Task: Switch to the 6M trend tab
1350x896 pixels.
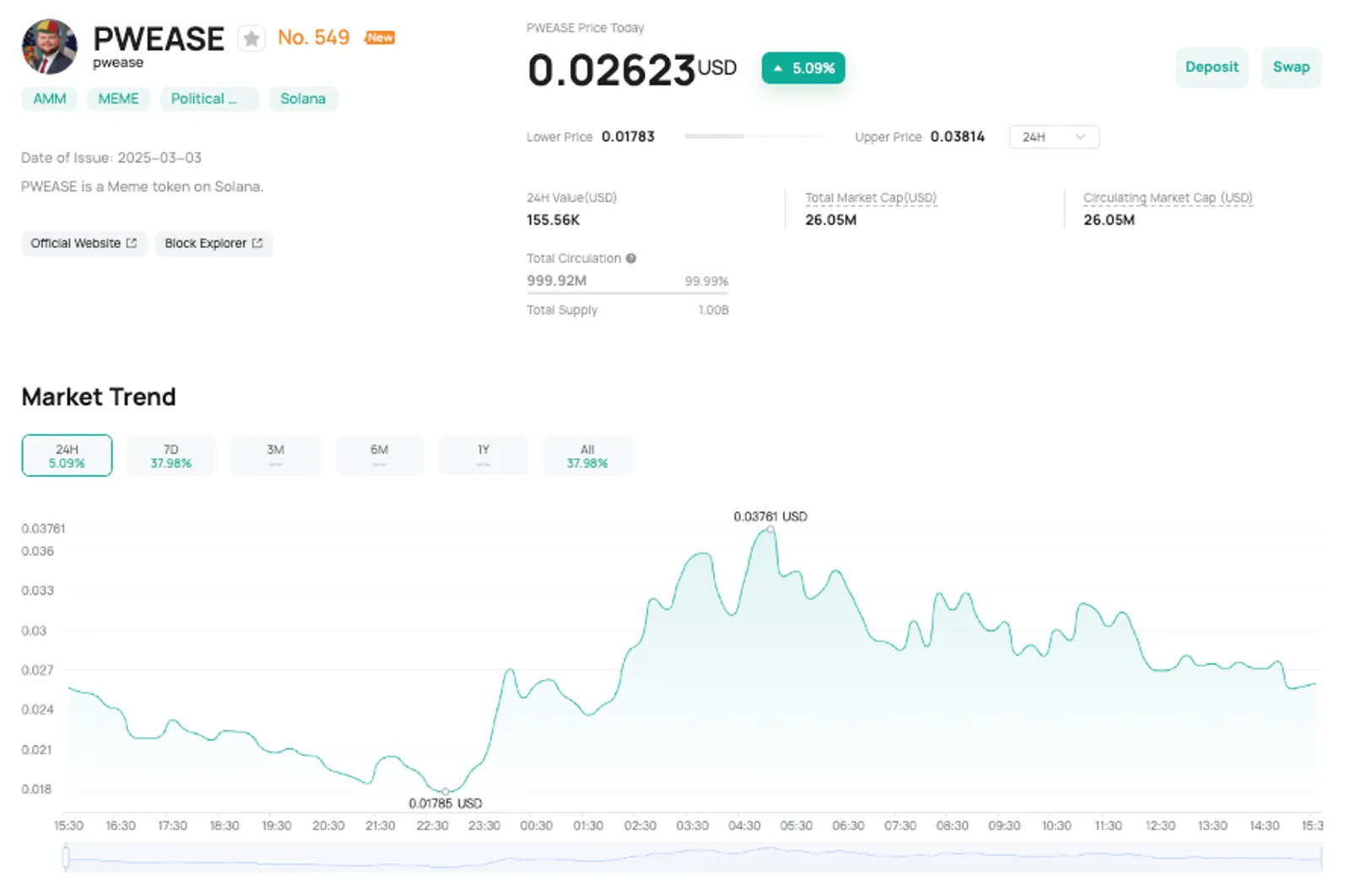Action: coord(380,456)
